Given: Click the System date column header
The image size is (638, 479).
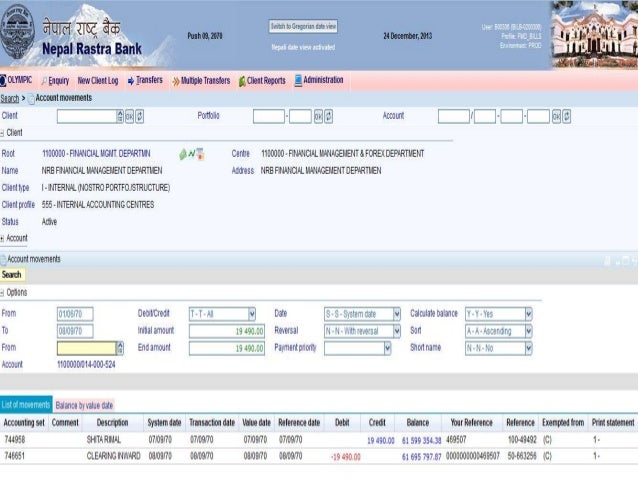Looking at the screenshot, I should coord(164,423).
